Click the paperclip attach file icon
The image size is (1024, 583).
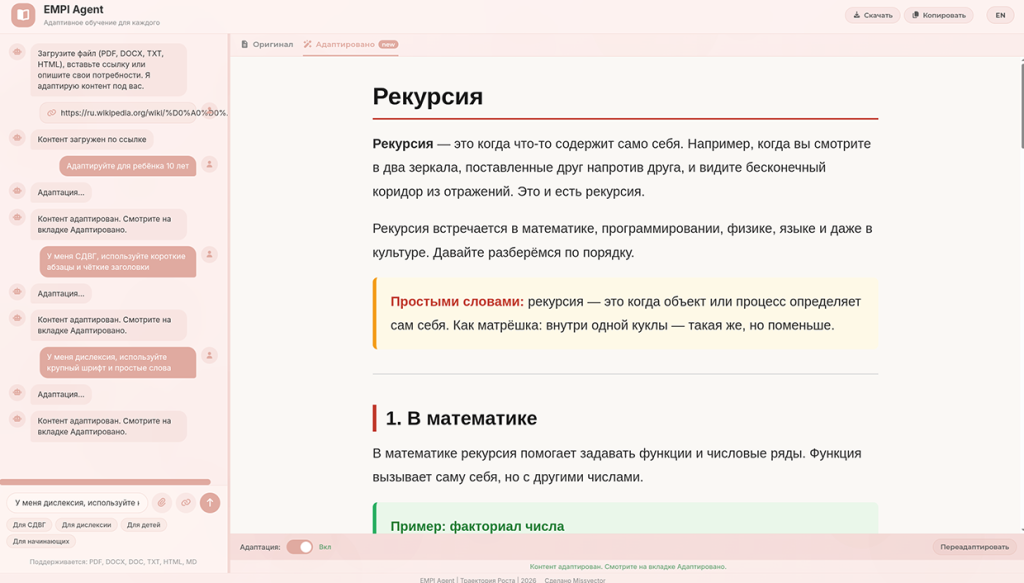[x=161, y=503]
